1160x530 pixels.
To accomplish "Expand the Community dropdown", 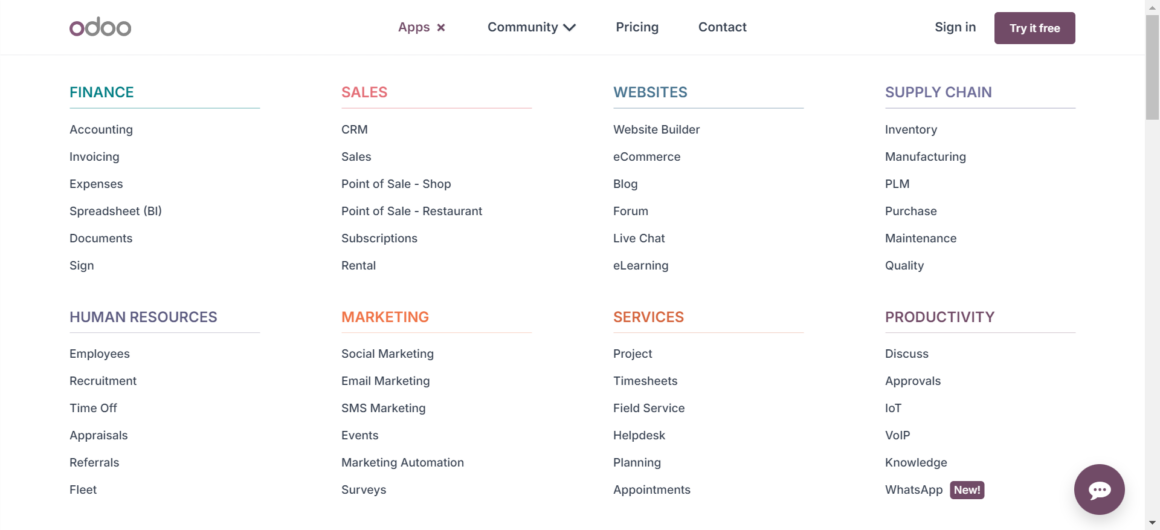I will pos(531,27).
